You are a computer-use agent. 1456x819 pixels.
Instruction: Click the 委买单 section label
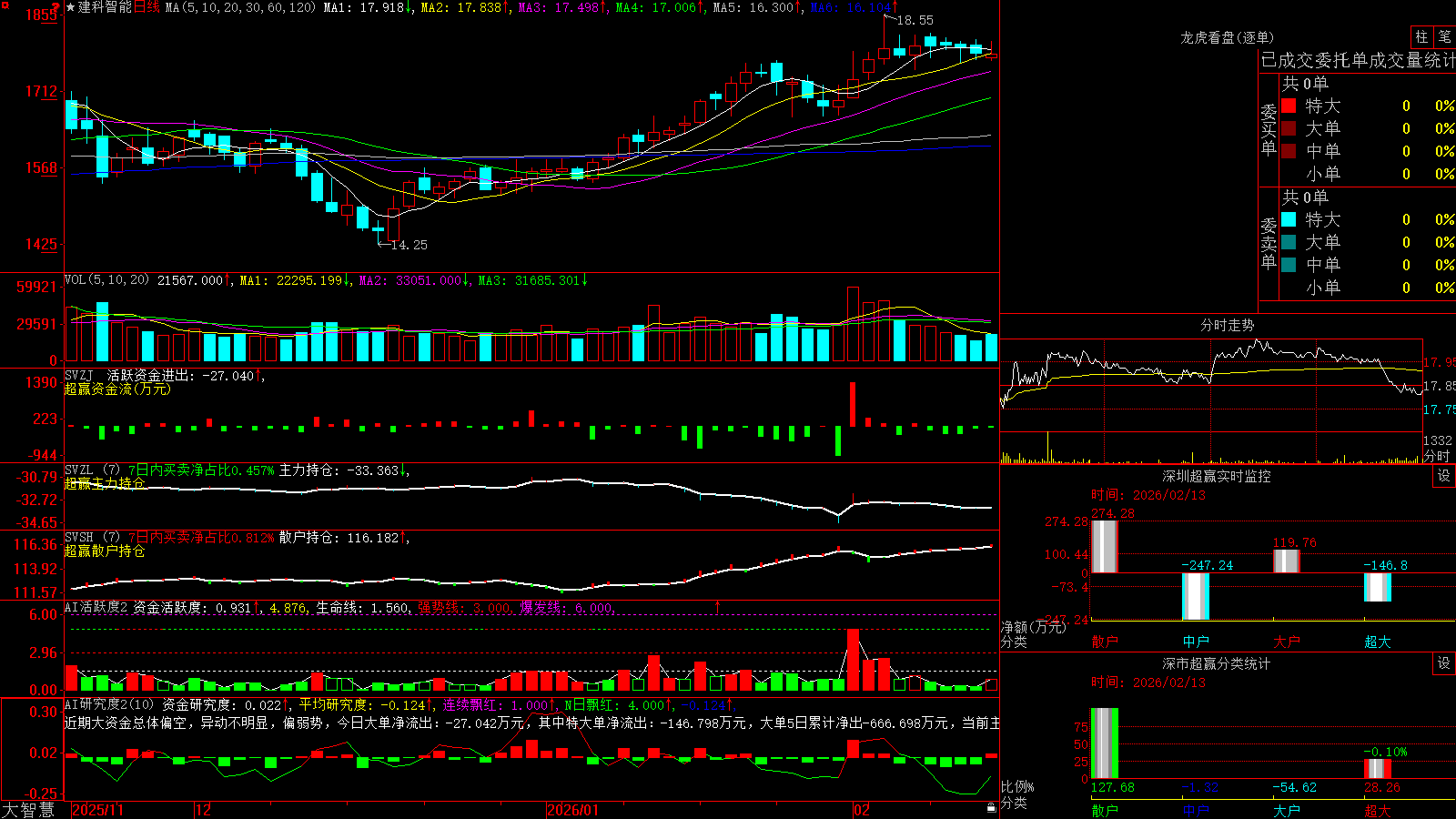[1269, 129]
